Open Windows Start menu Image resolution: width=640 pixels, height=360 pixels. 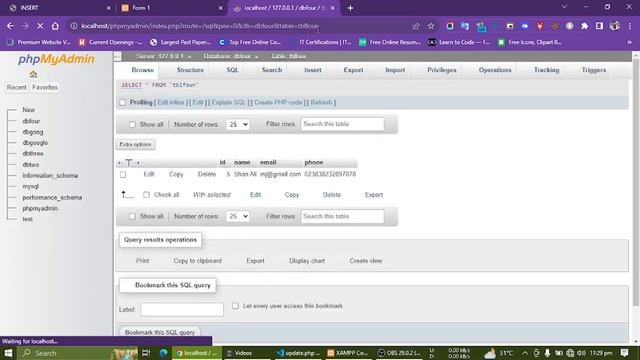(x=8, y=353)
